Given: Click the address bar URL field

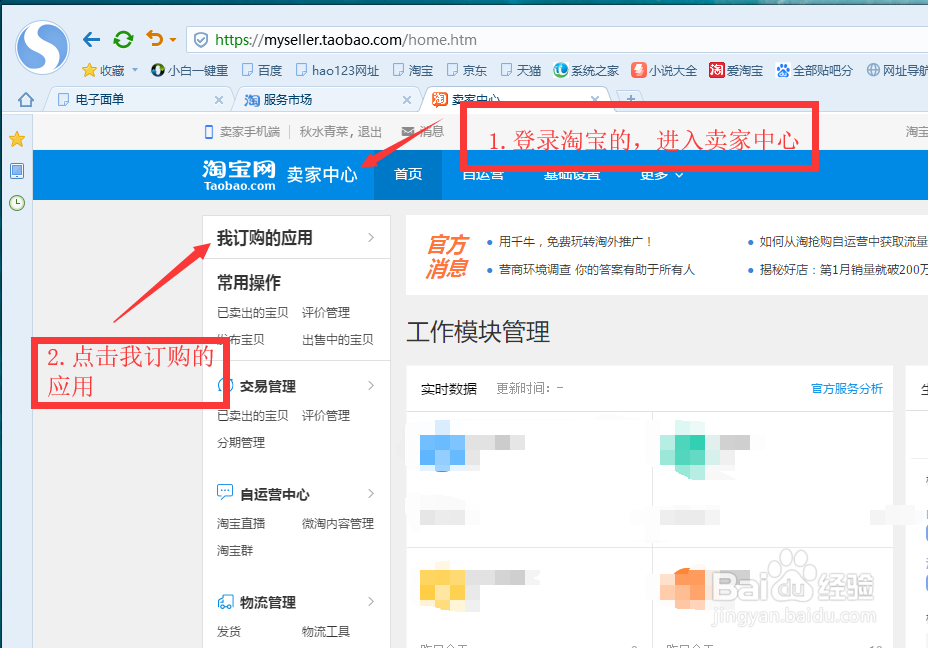Looking at the screenshot, I should (556, 40).
